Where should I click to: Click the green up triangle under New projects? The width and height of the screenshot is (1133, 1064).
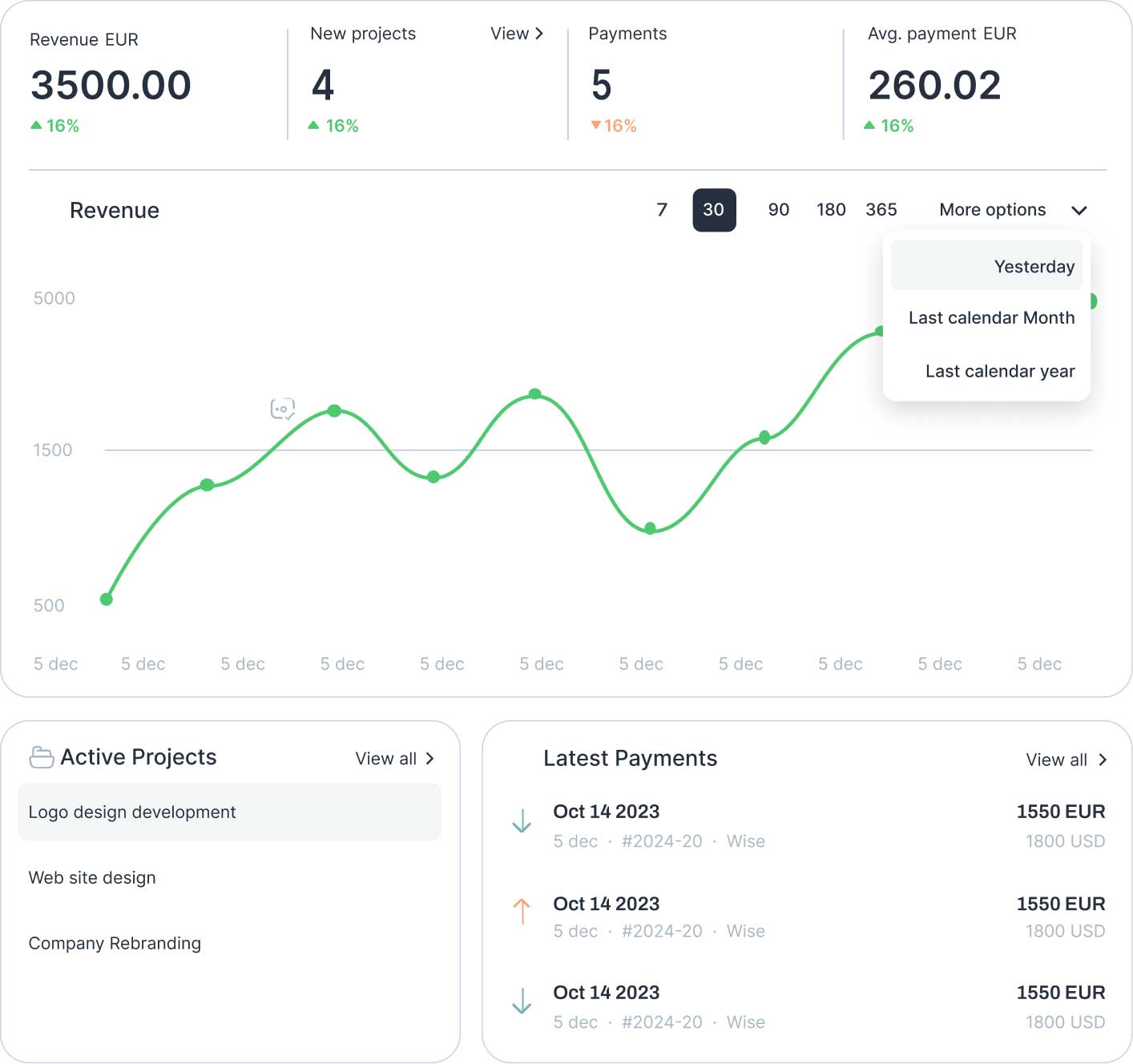313,125
